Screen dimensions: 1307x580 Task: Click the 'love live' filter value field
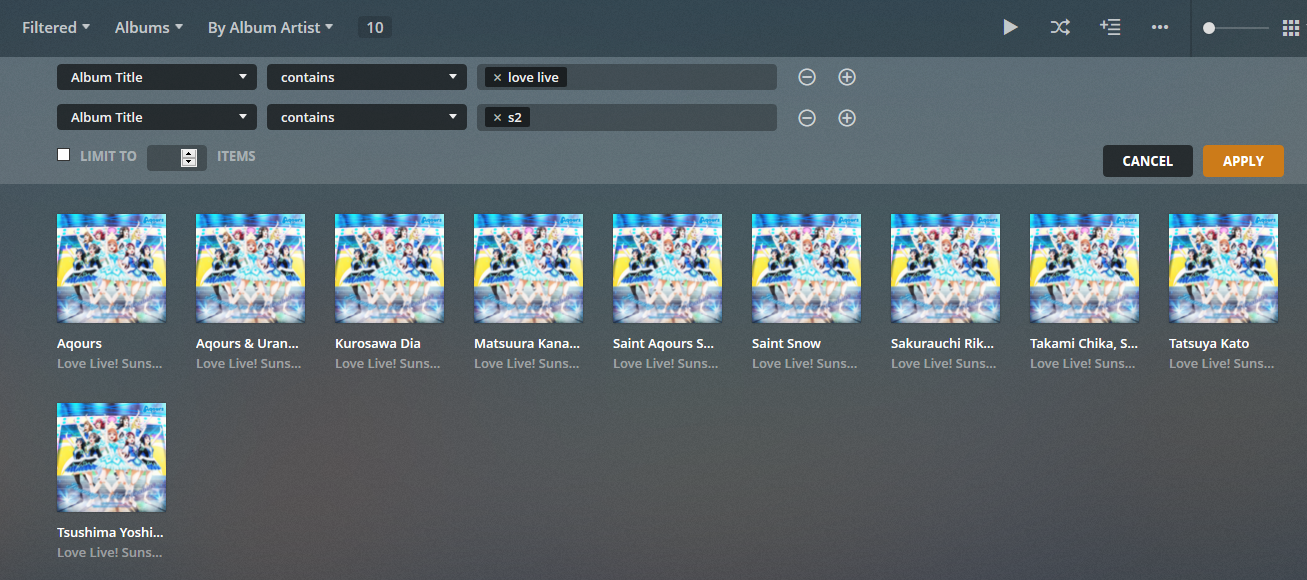(627, 77)
